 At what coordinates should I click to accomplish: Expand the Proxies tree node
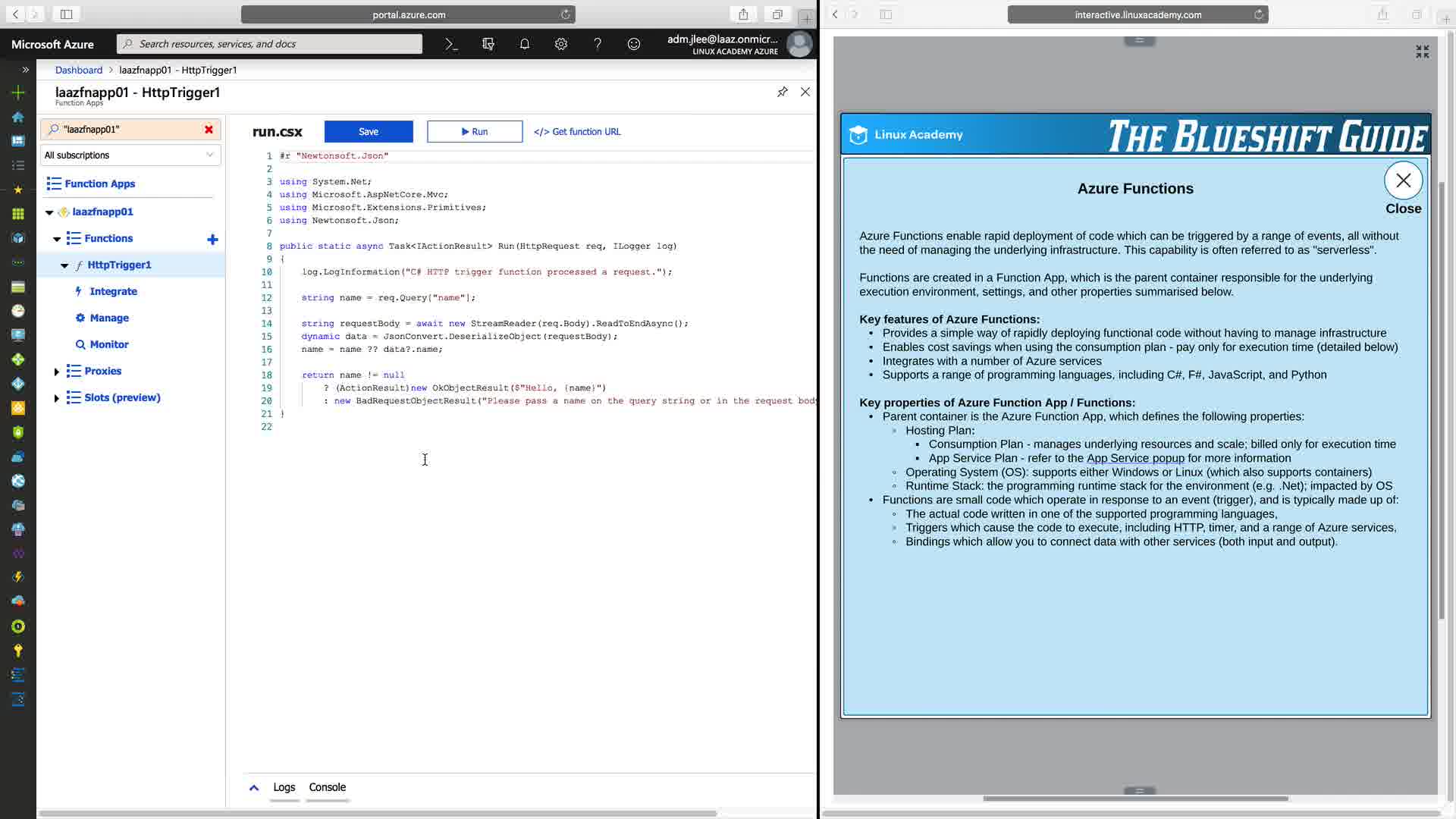(57, 372)
